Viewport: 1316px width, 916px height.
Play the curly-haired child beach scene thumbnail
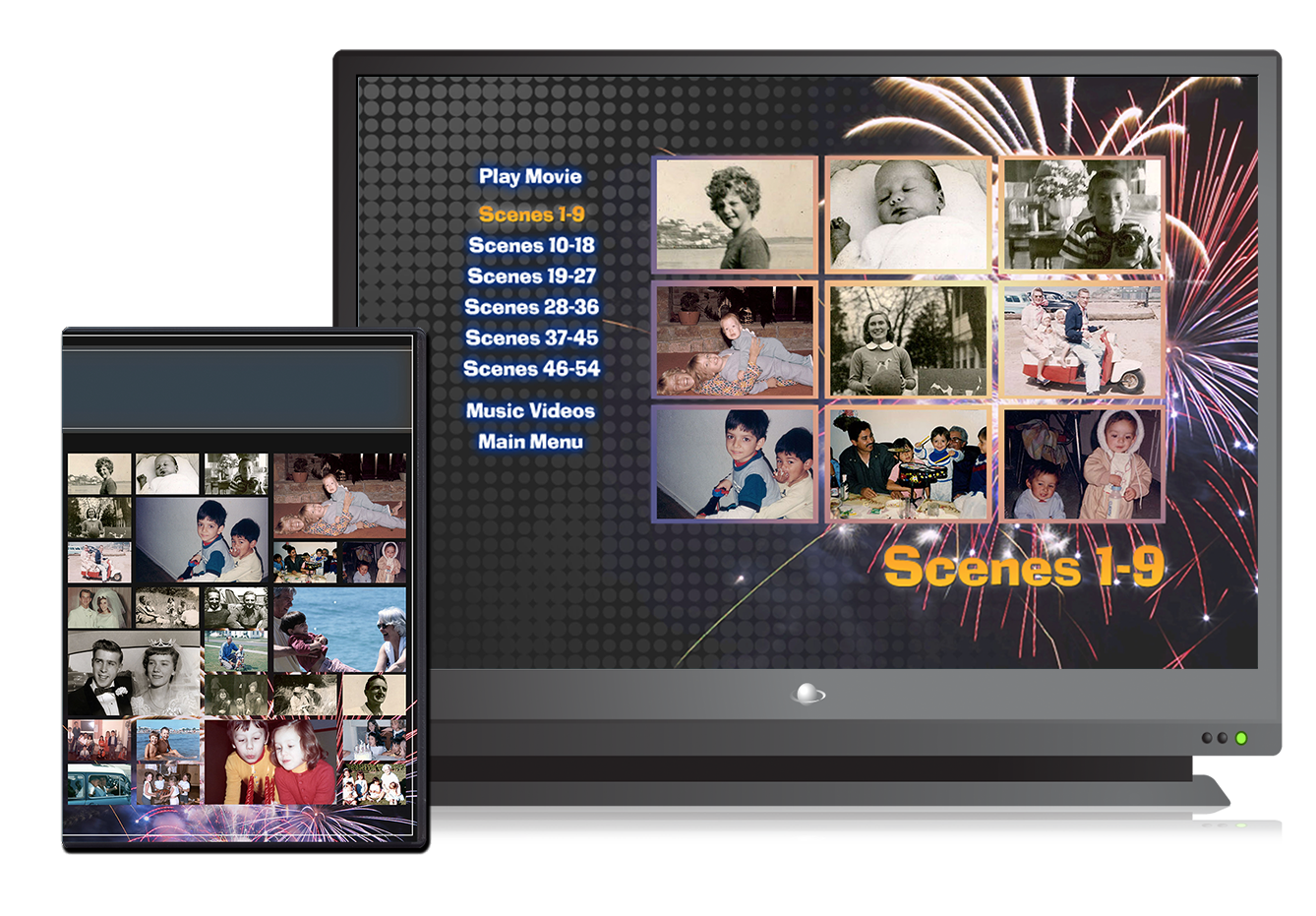(736, 214)
